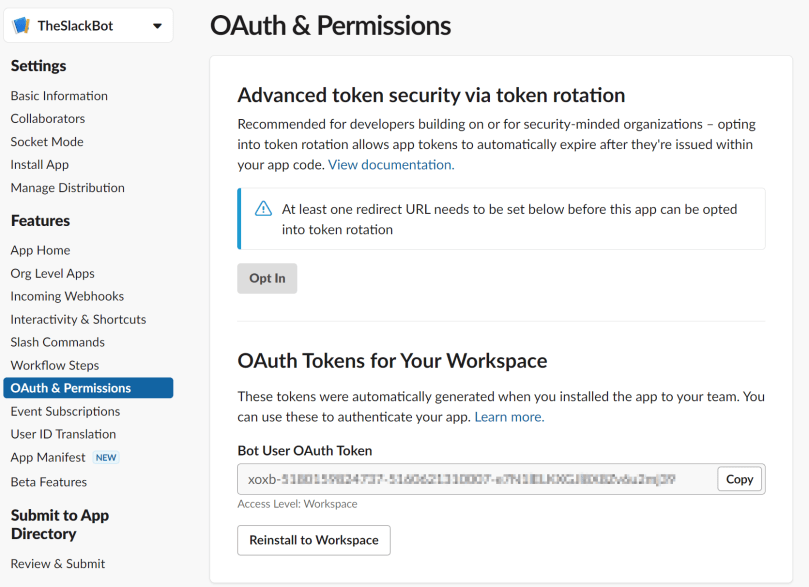
Task: Open Install App page
Action: click(39, 164)
